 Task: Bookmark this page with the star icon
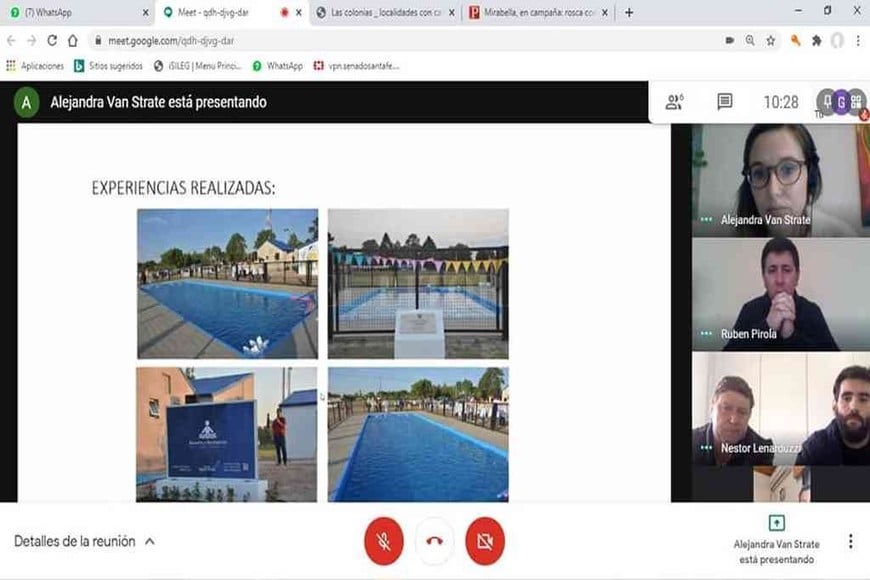(x=770, y=41)
